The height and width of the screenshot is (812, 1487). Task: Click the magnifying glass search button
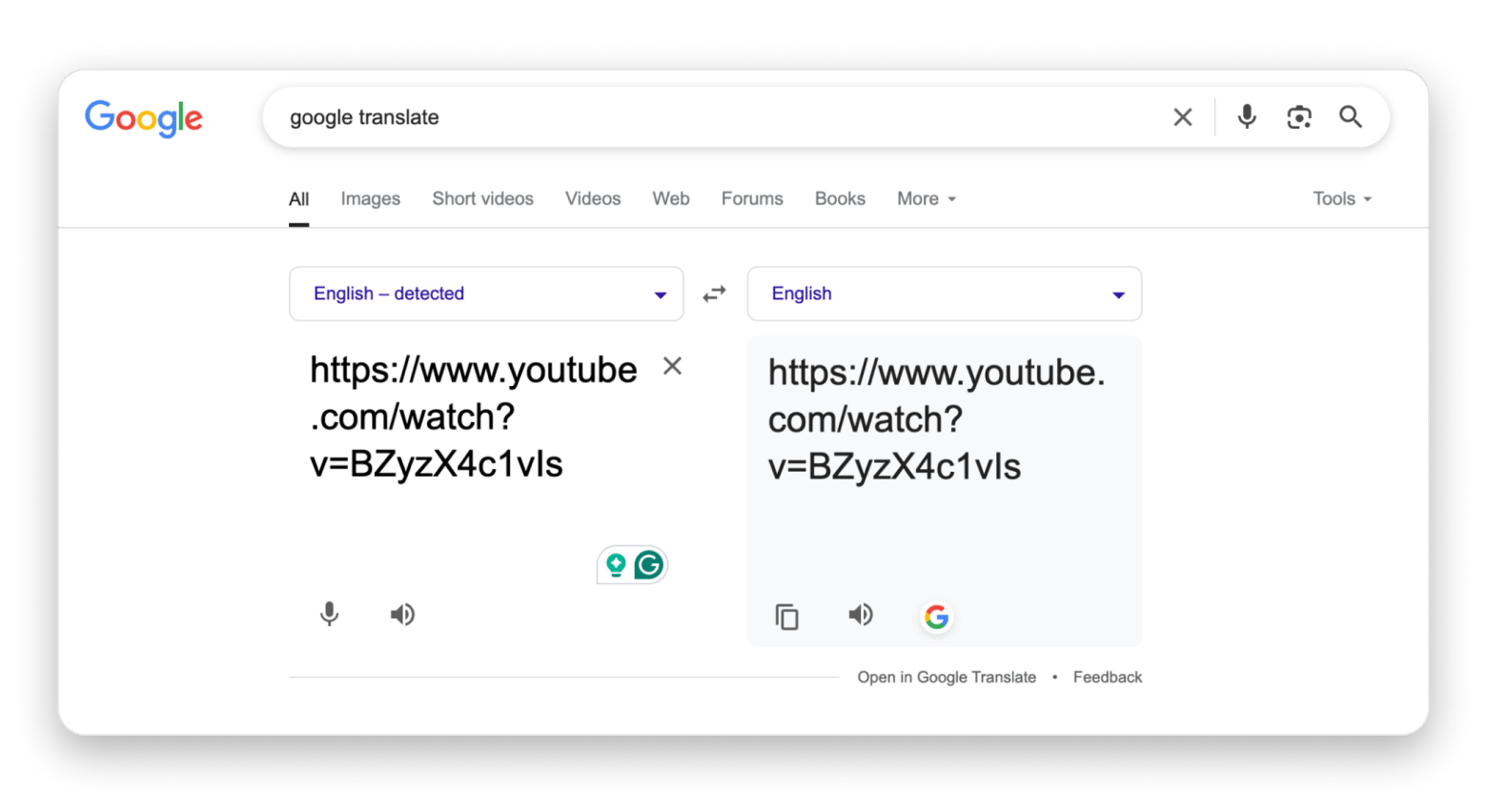[x=1350, y=117]
